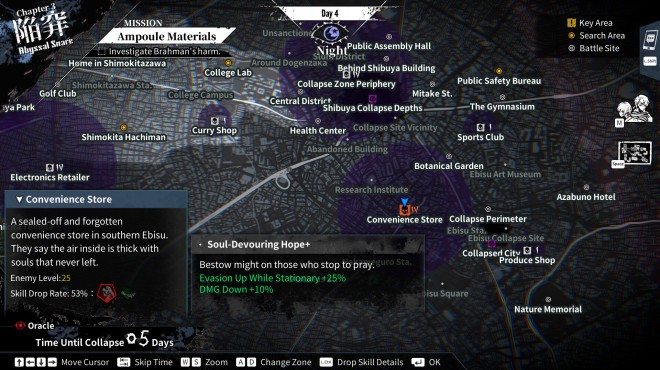This screenshot has height=370, width=660.
Task: Click the Ampoule Materials mission banner
Action: pos(167,37)
